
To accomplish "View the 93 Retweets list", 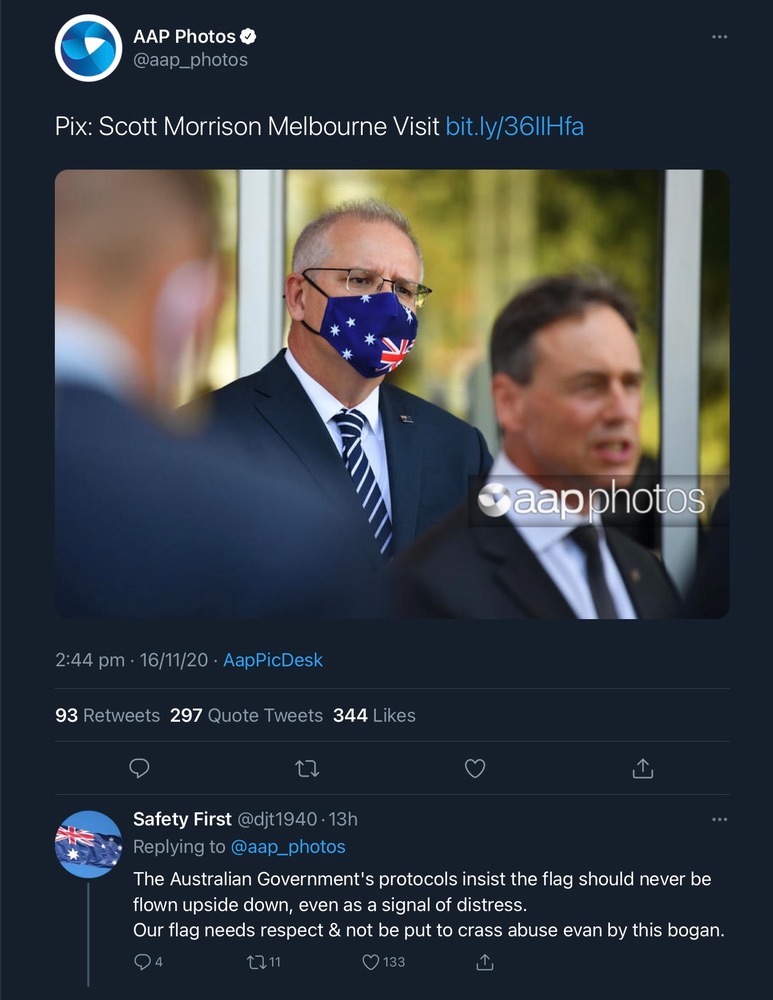I will coord(107,715).
